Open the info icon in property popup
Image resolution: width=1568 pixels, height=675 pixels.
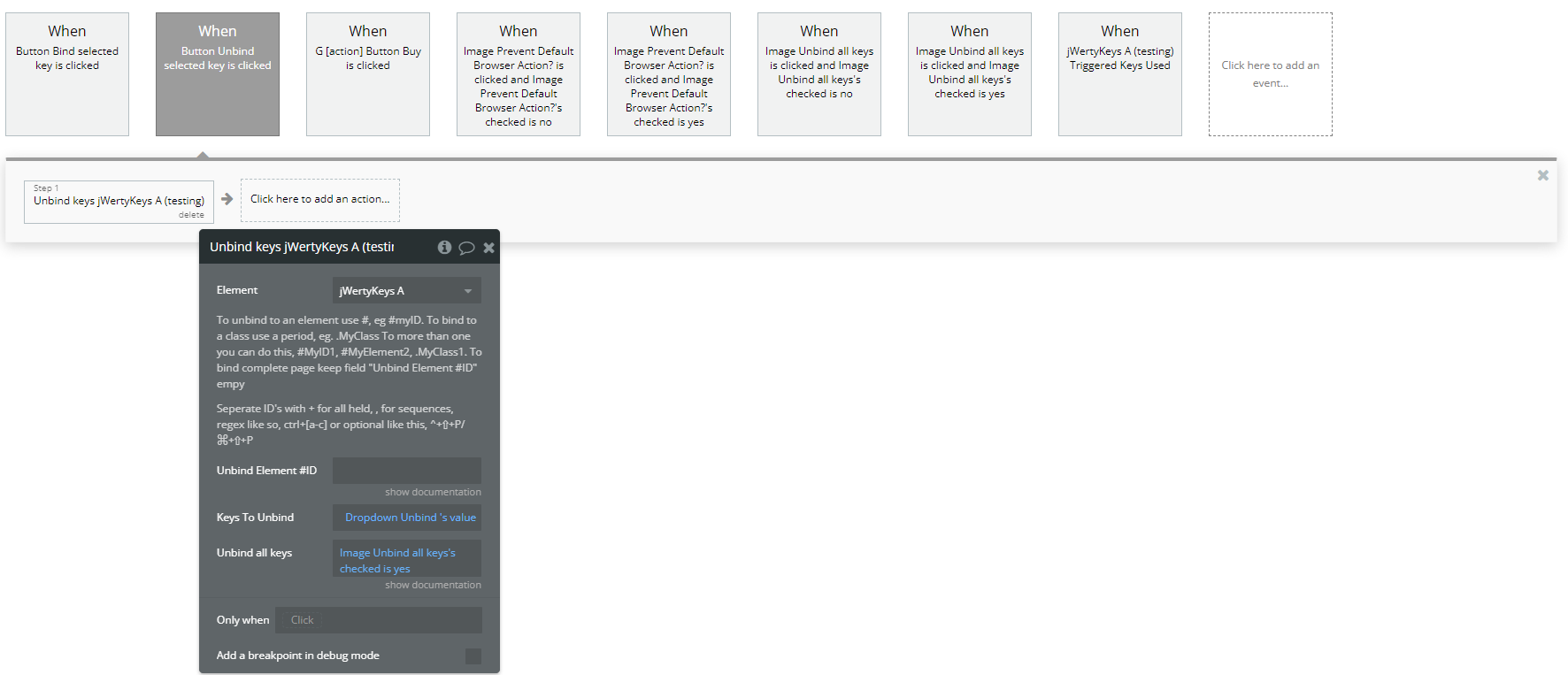444,248
